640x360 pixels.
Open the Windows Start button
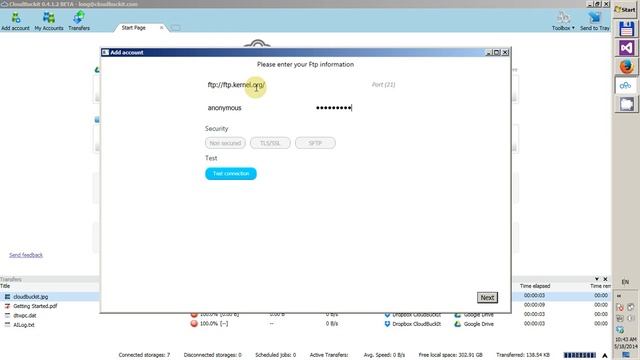point(625,9)
